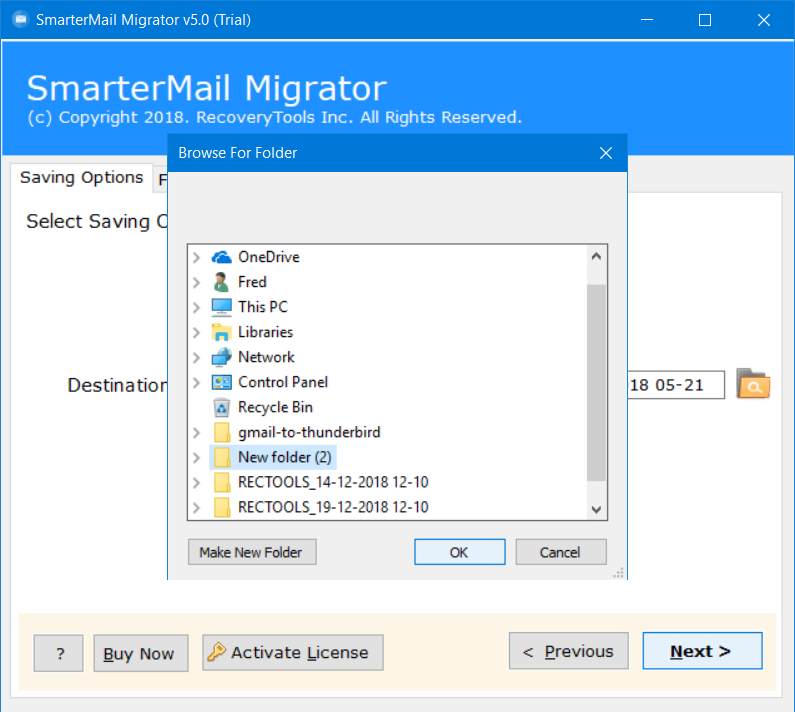Screen dimensions: 795x712
Task: Click the Libraries folder icon
Action: click(x=222, y=332)
